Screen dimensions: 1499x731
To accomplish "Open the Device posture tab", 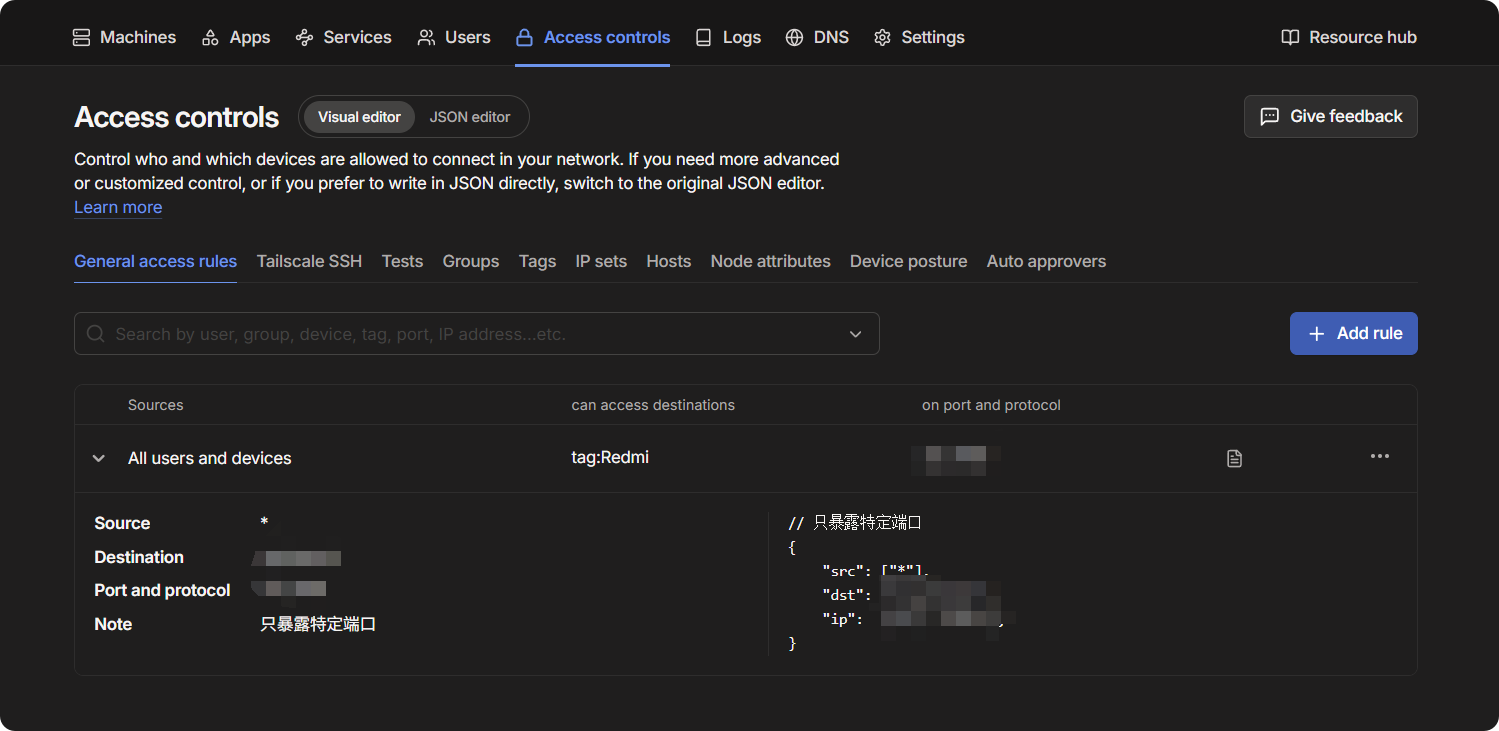I will (x=908, y=261).
